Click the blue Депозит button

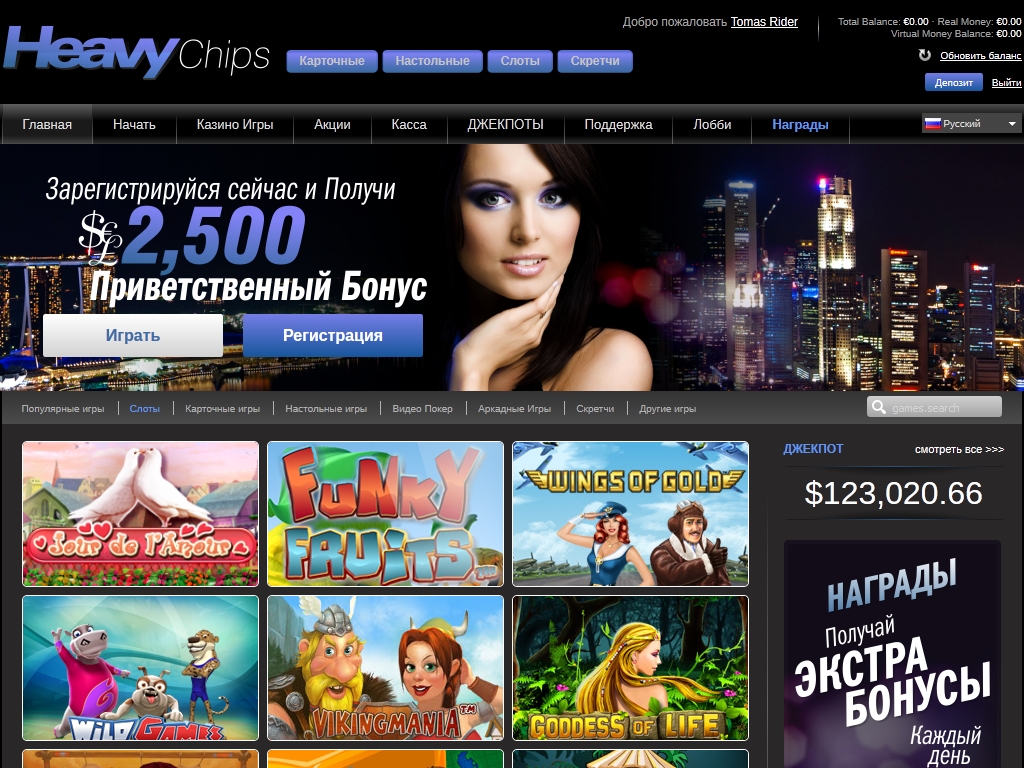tap(953, 82)
